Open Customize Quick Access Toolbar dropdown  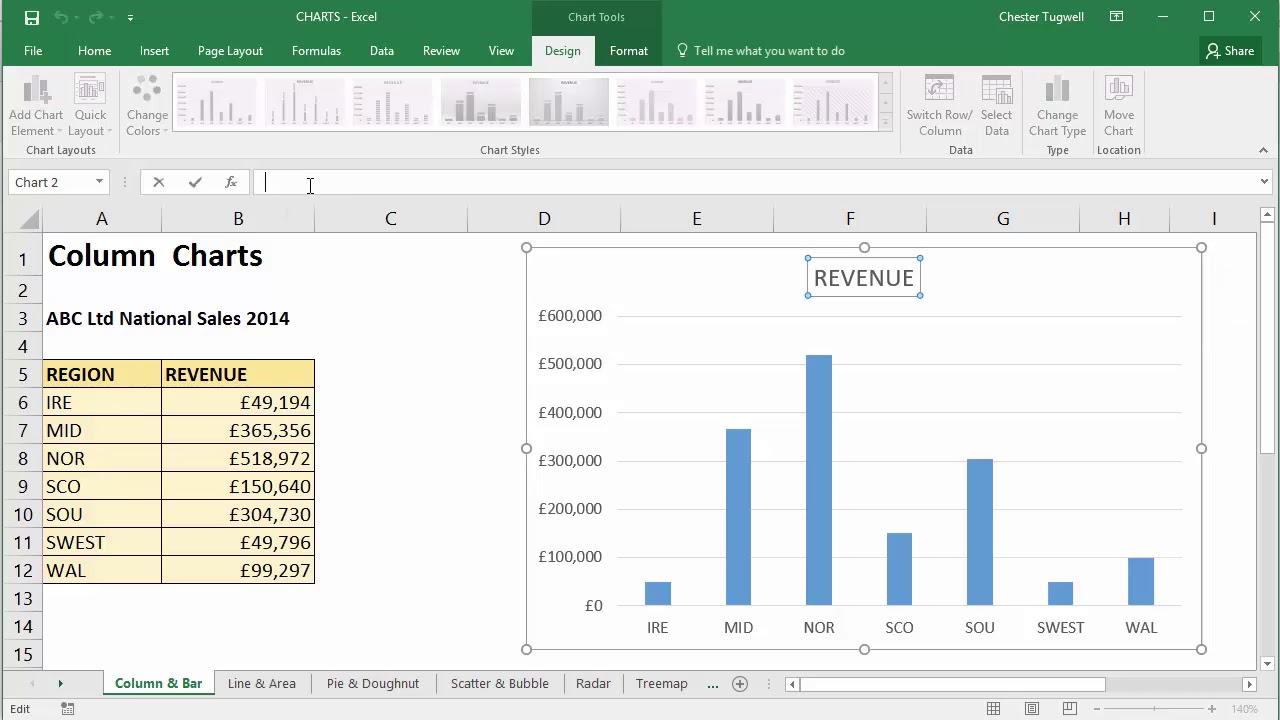tap(130, 17)
